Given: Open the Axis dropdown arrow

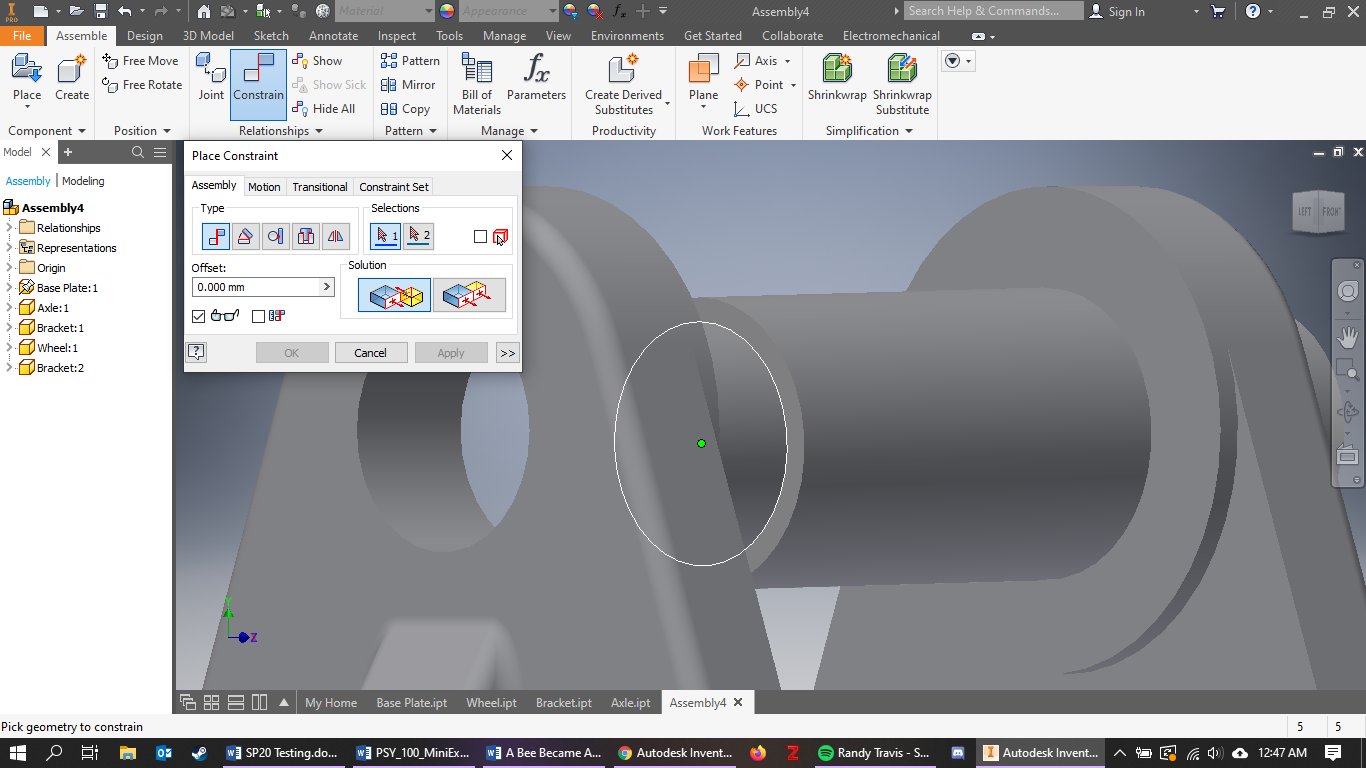Looking at the screenshot, I should coord(787,61).
